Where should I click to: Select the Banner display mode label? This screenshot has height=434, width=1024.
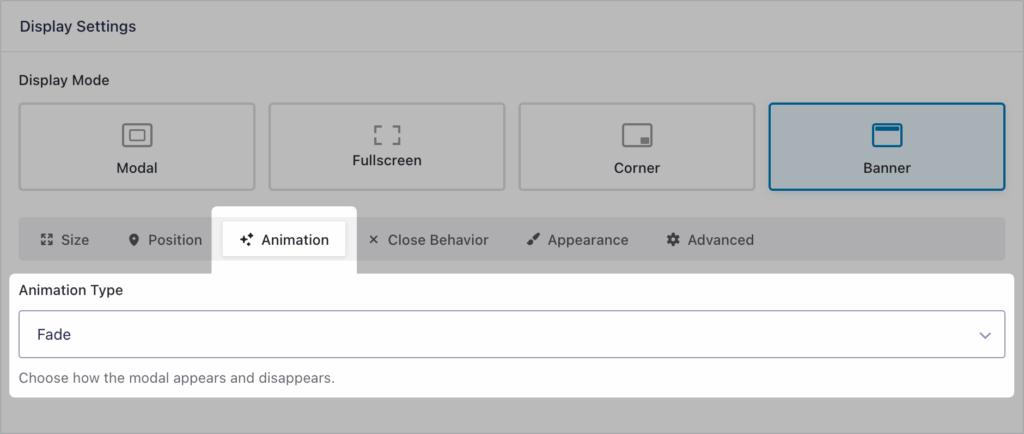pos(886,168)
